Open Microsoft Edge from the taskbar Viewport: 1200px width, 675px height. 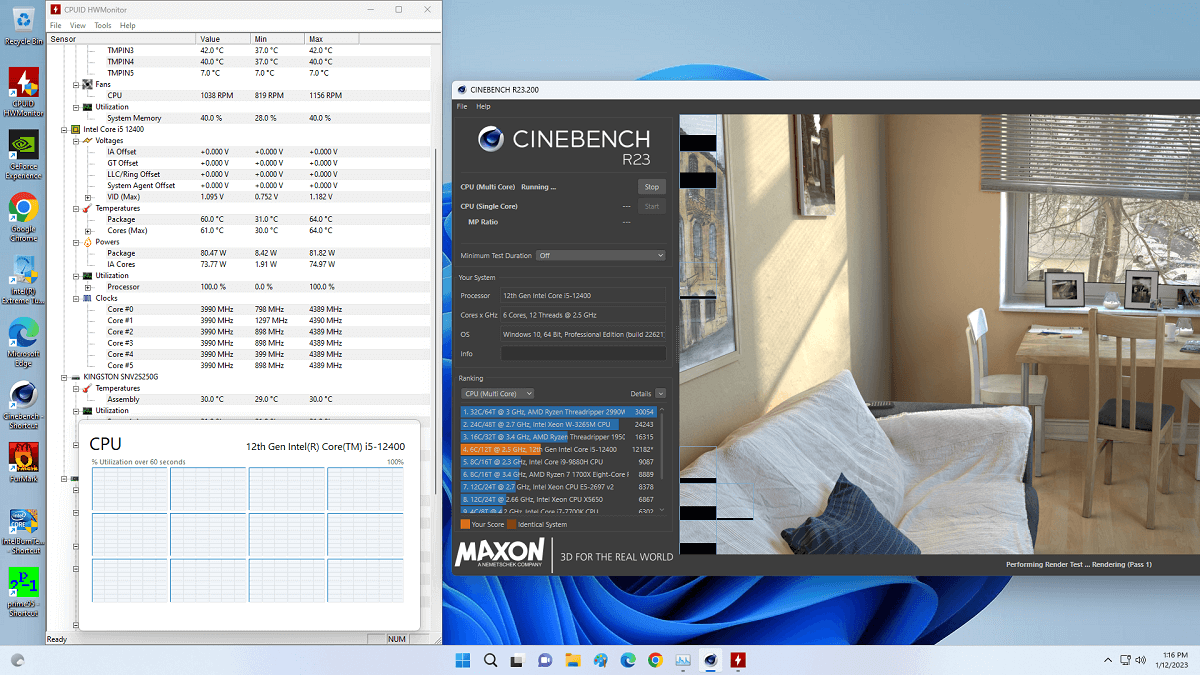coord(628,660)
